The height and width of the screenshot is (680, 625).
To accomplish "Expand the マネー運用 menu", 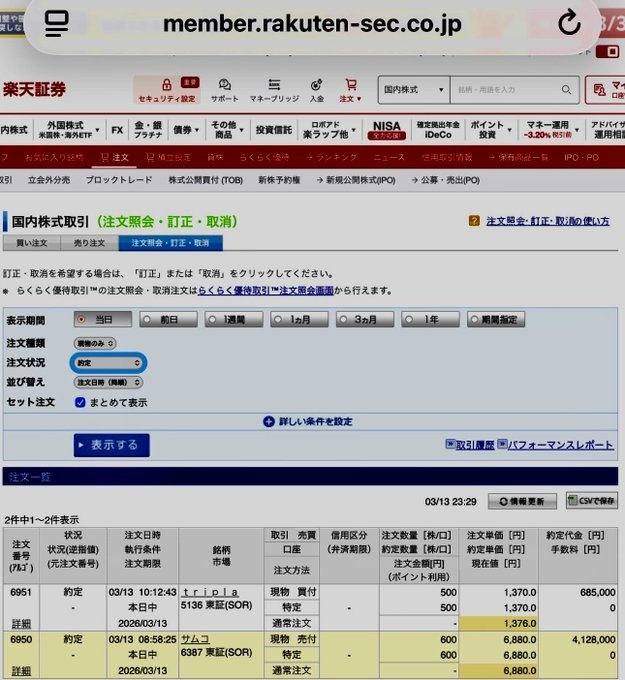I will click(x=550, y=130).
